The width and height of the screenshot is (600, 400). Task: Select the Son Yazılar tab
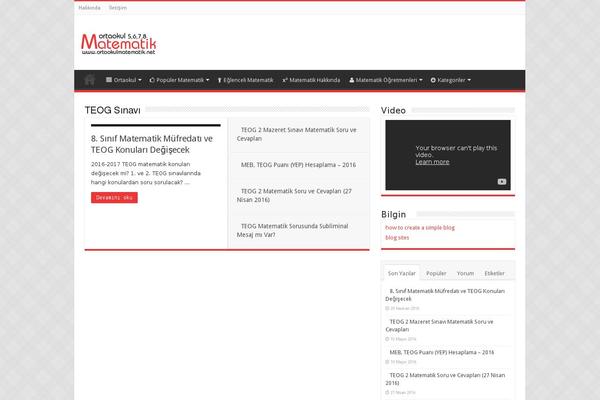[x=401, y=273]
